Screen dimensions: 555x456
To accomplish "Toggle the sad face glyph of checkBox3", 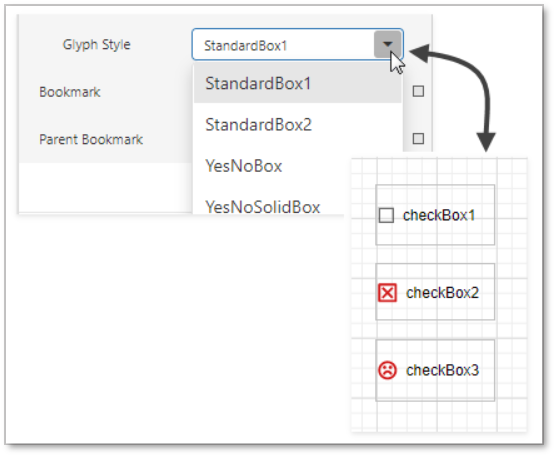I will click(x=387, y=370).
